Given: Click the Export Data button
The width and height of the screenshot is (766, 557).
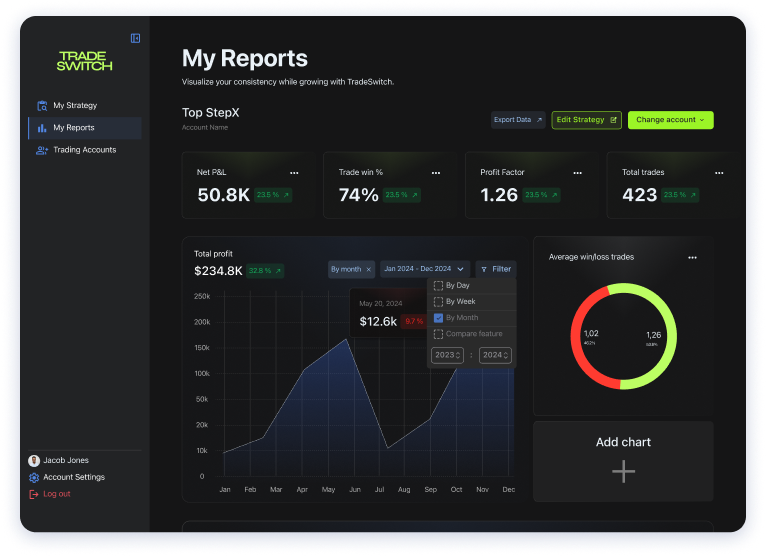Looking at the screenshot, I should 518,120.
